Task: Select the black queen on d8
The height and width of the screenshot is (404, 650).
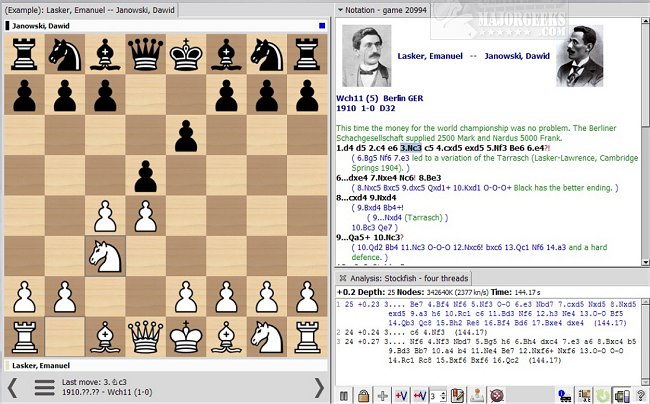Action: [146, 54]
